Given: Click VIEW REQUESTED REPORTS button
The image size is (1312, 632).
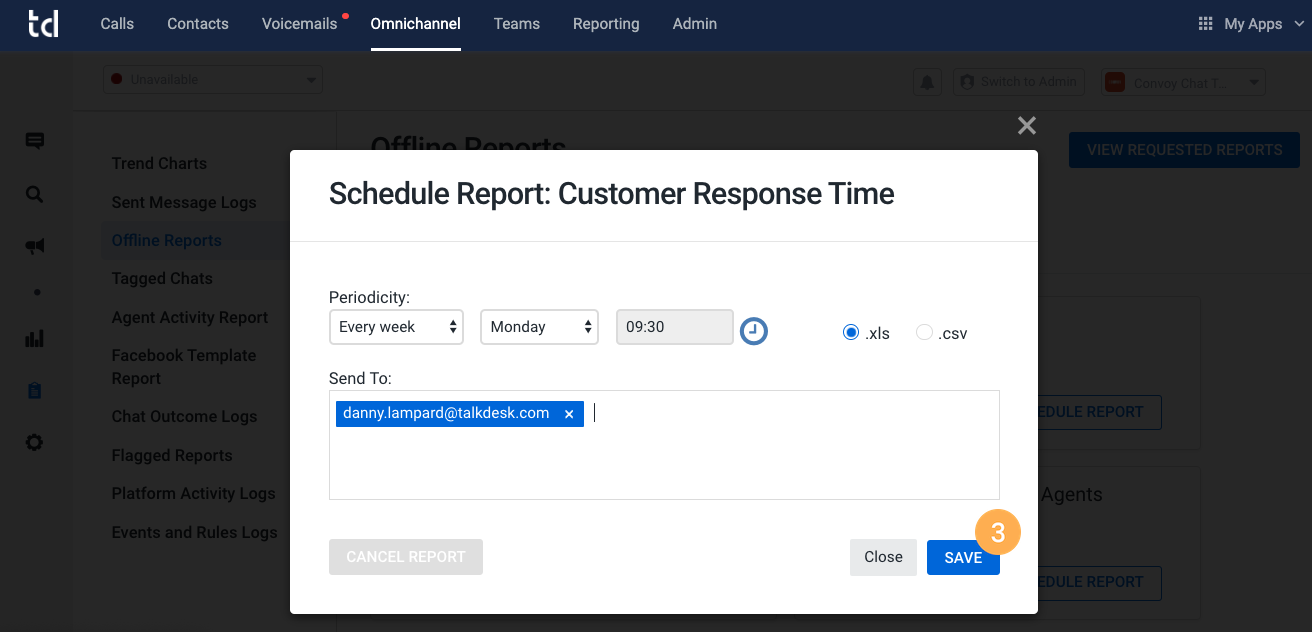Looking at the screenshot, I should (x=1185, y=150).
